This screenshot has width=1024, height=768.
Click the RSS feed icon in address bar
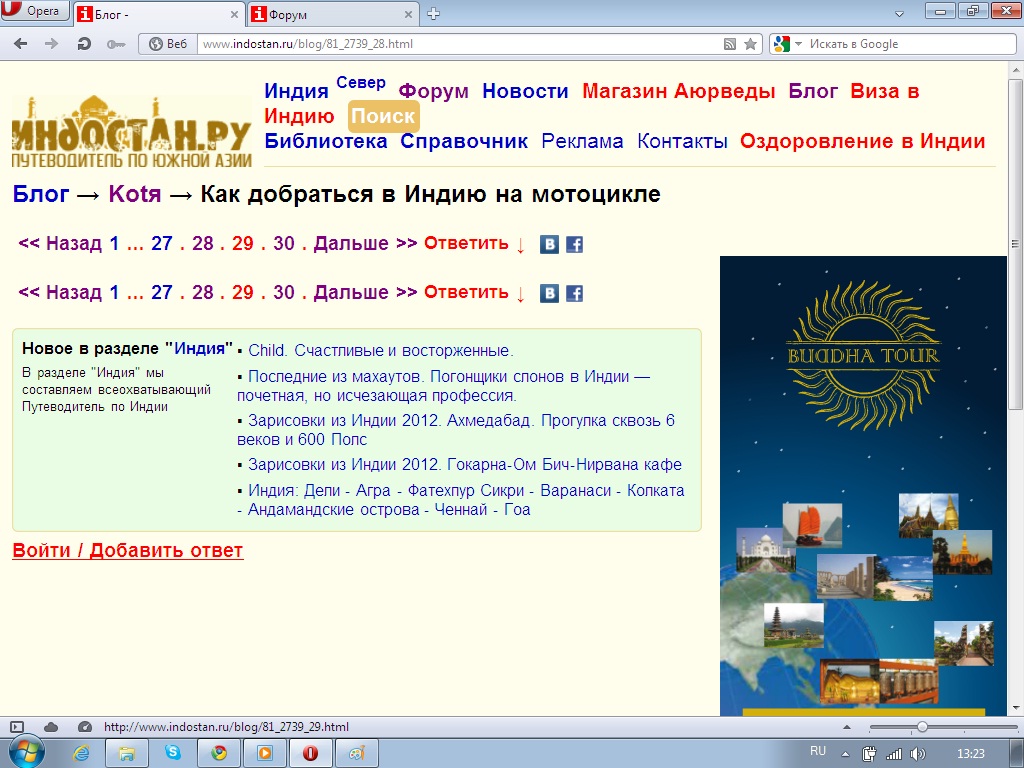pyautogui.click(x=730, y=44)
